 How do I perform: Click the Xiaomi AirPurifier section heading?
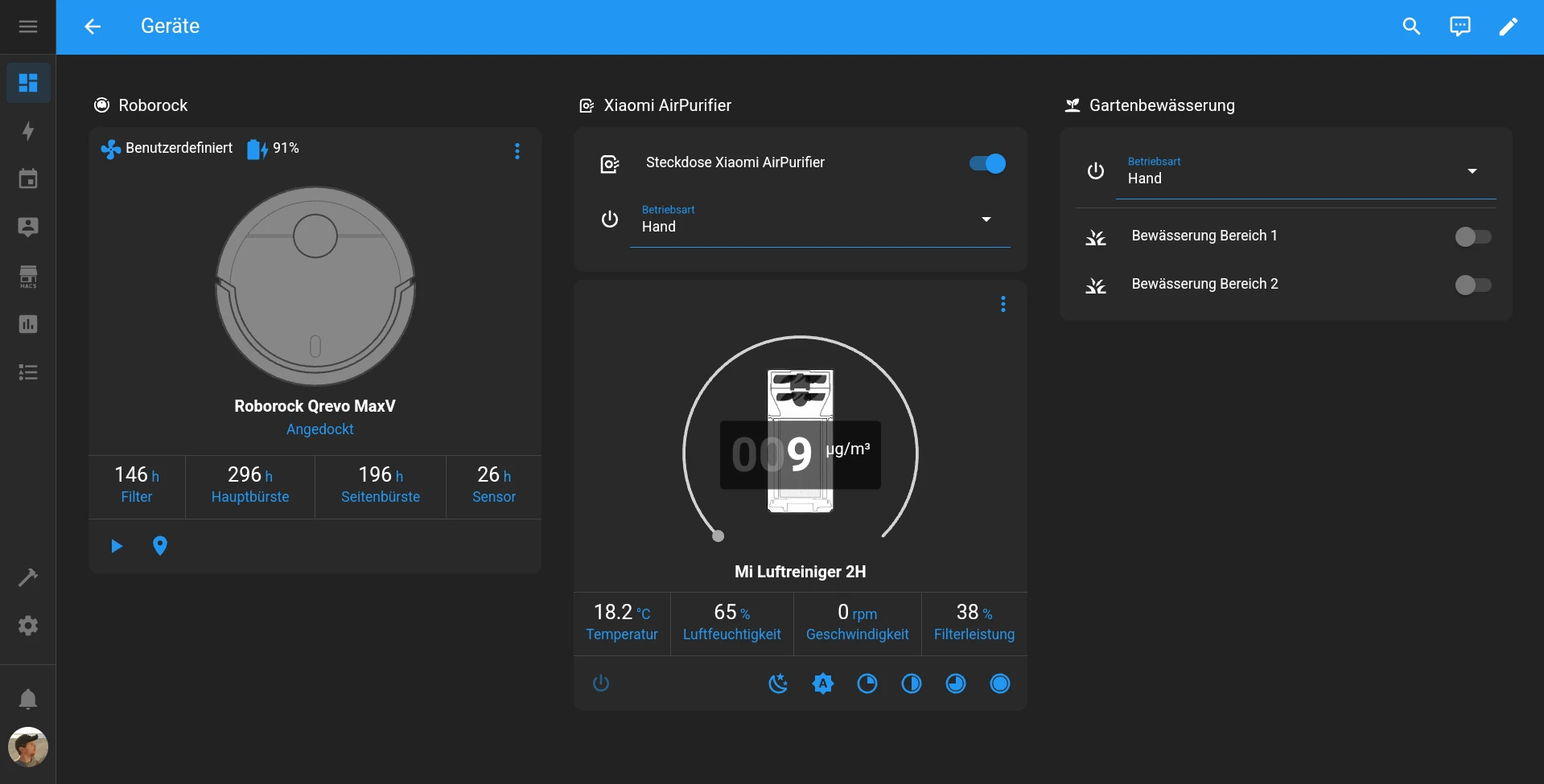pos(668,105)
